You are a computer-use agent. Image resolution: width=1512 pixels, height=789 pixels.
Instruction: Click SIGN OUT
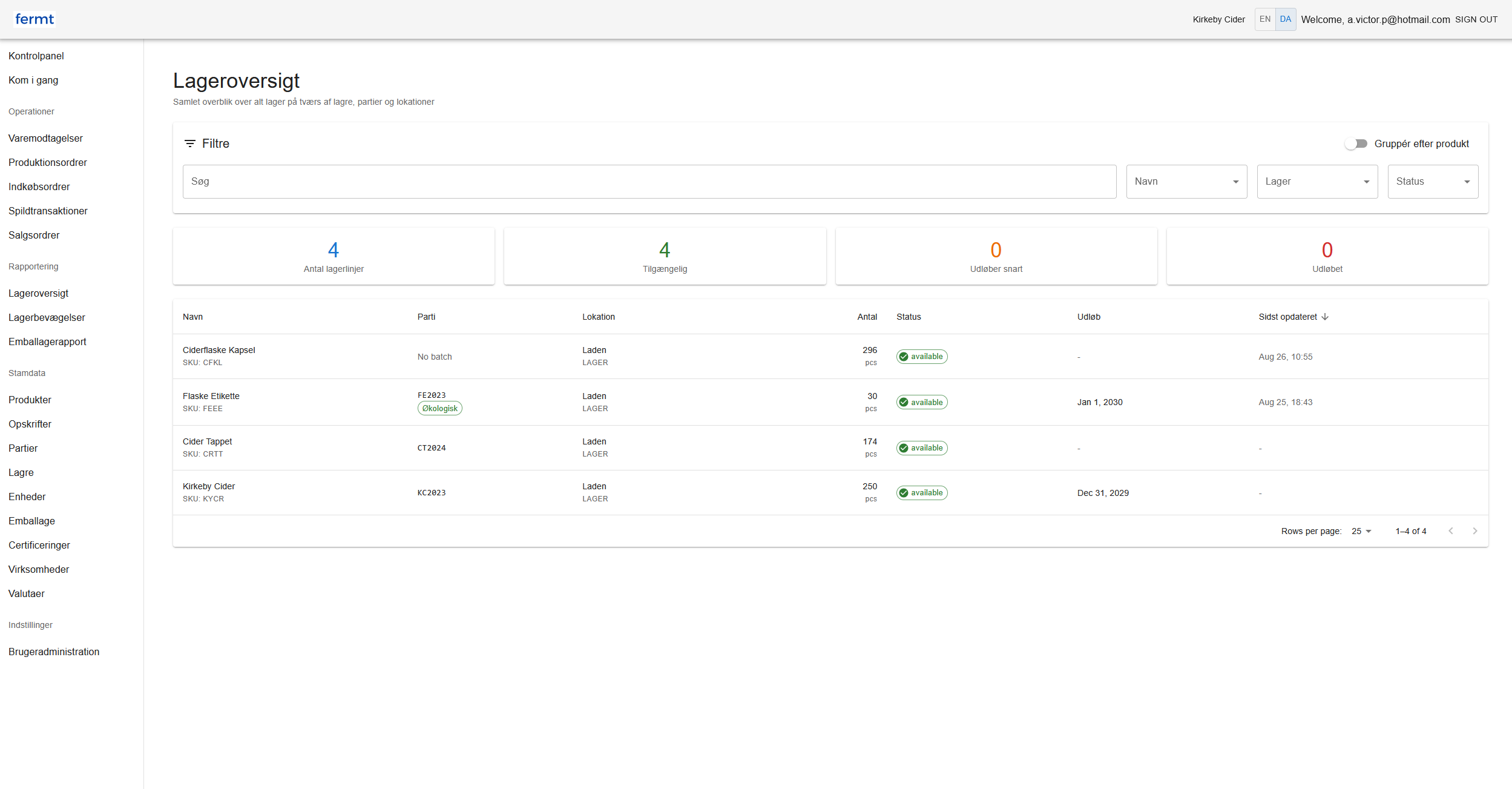(1476, 19)
